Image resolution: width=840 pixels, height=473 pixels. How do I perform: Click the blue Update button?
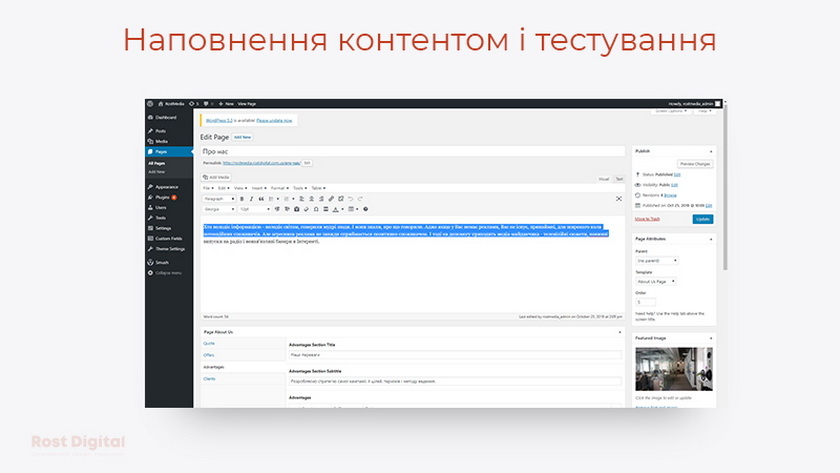pyautogui.click(x=703, y=218)
